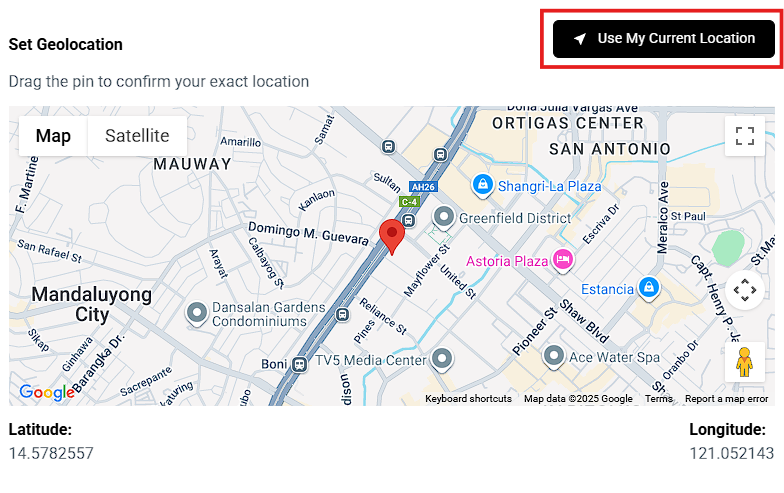Click the Estancia shopping bag marker

tap(649, 287)
